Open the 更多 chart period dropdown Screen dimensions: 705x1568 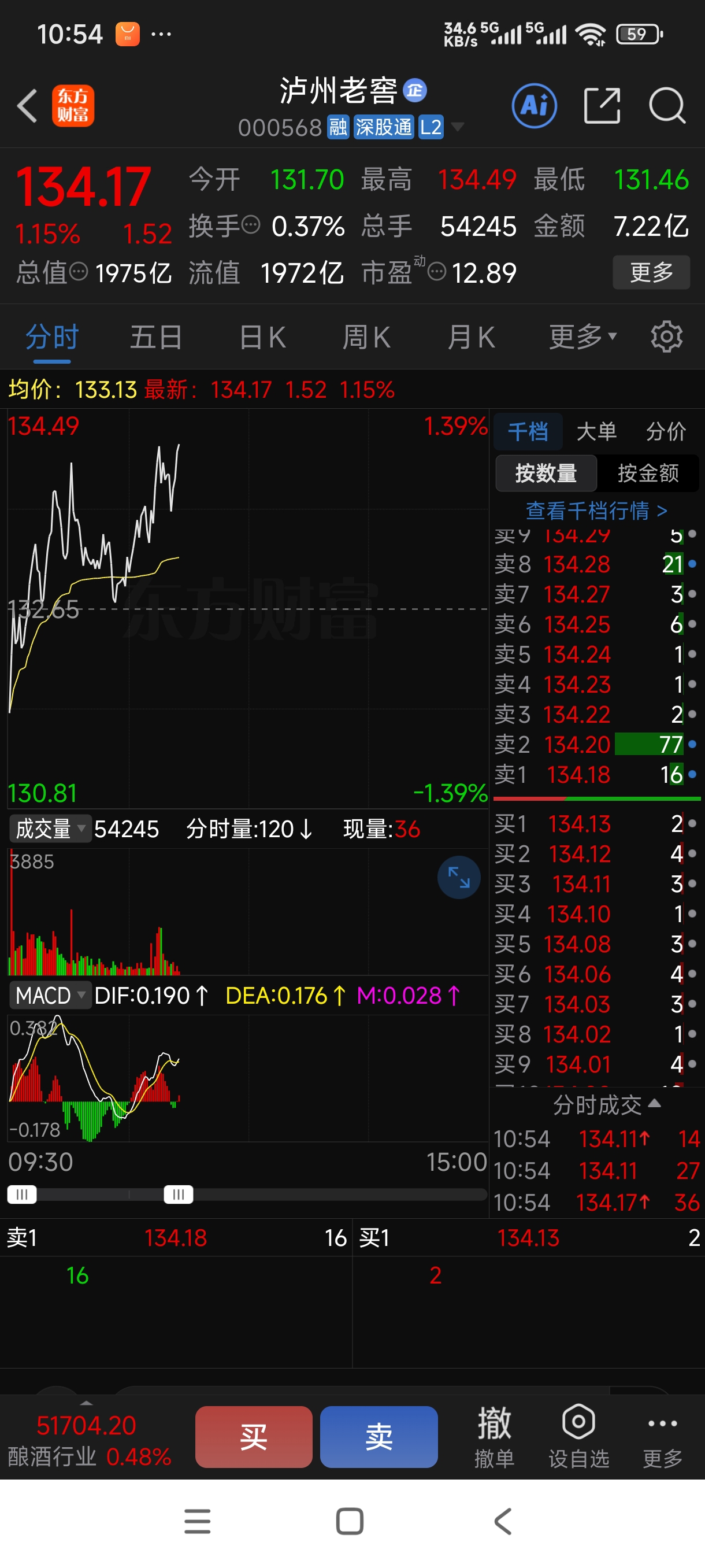(582, 336)
